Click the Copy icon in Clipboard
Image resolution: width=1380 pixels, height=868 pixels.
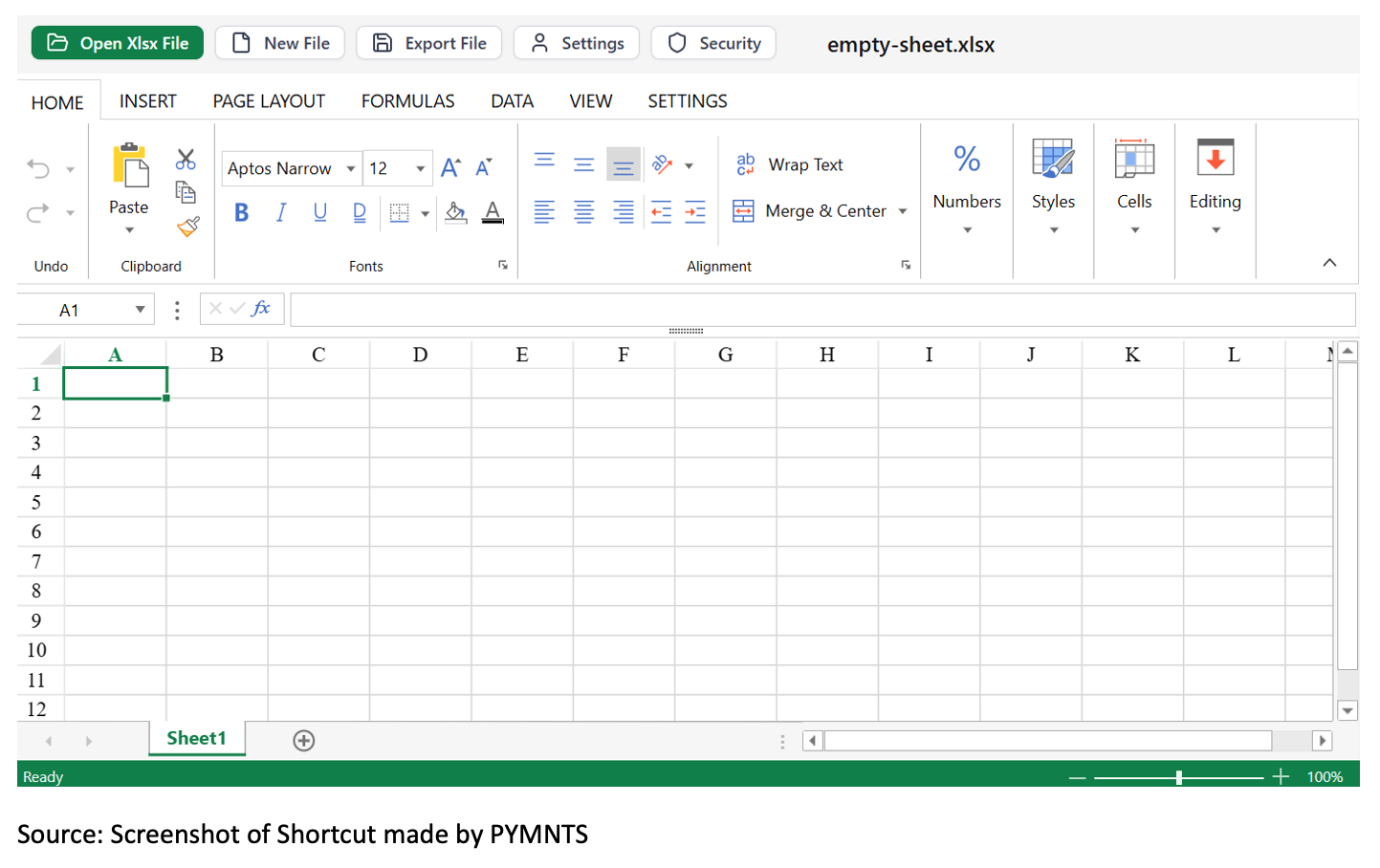click(186, 192)
